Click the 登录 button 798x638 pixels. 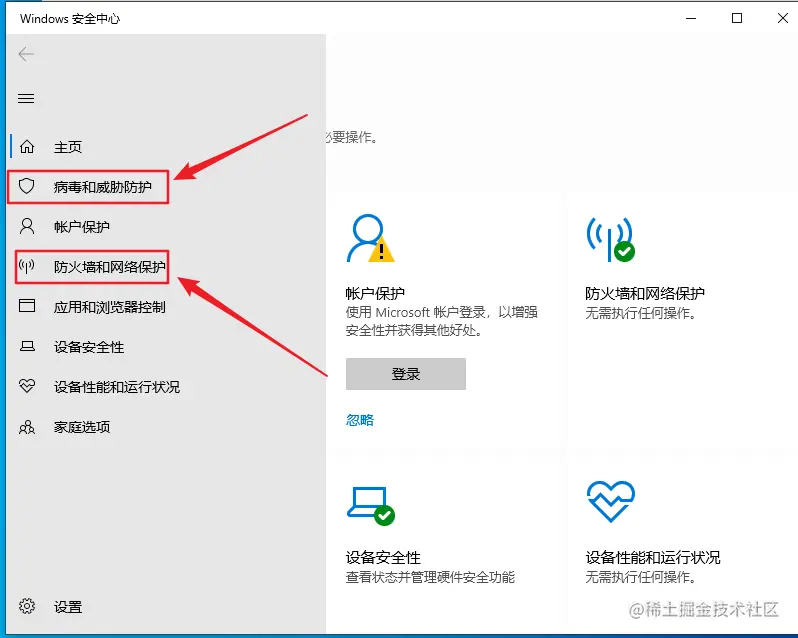click(x=406, y=374)
